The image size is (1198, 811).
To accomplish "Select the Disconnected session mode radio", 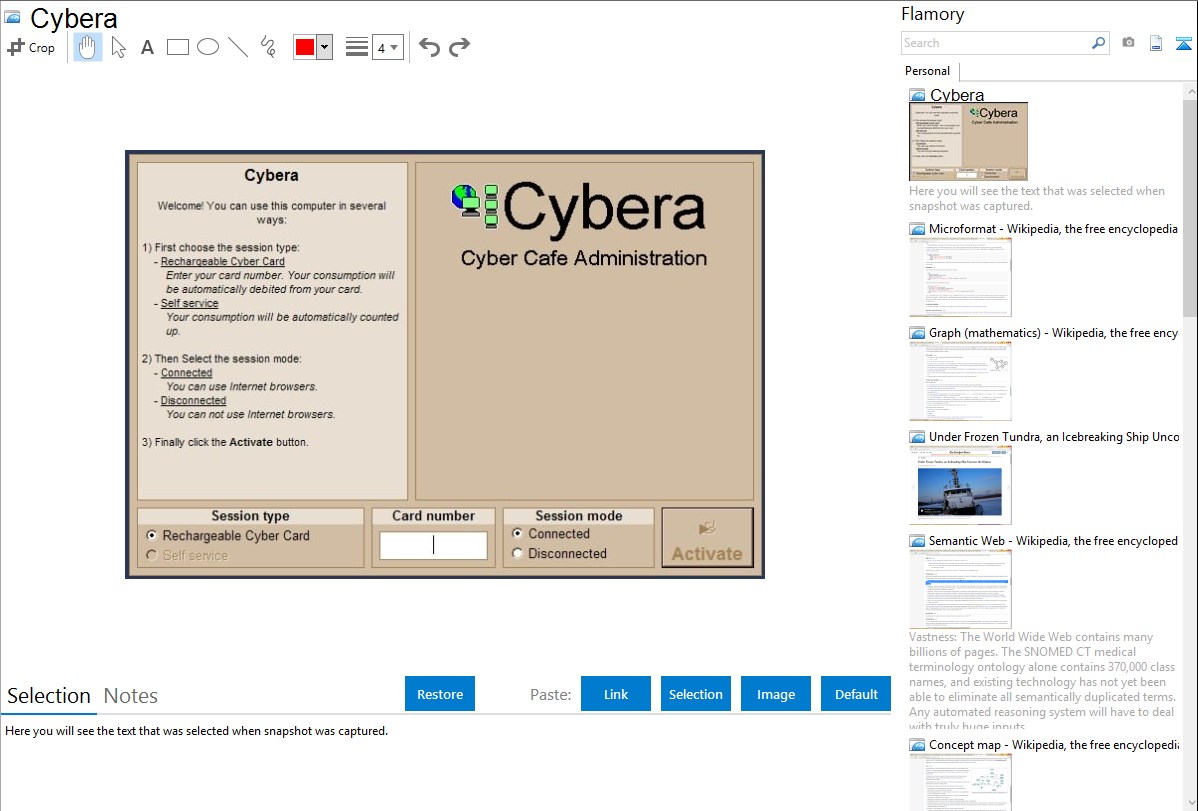I will tap(517, 553).
